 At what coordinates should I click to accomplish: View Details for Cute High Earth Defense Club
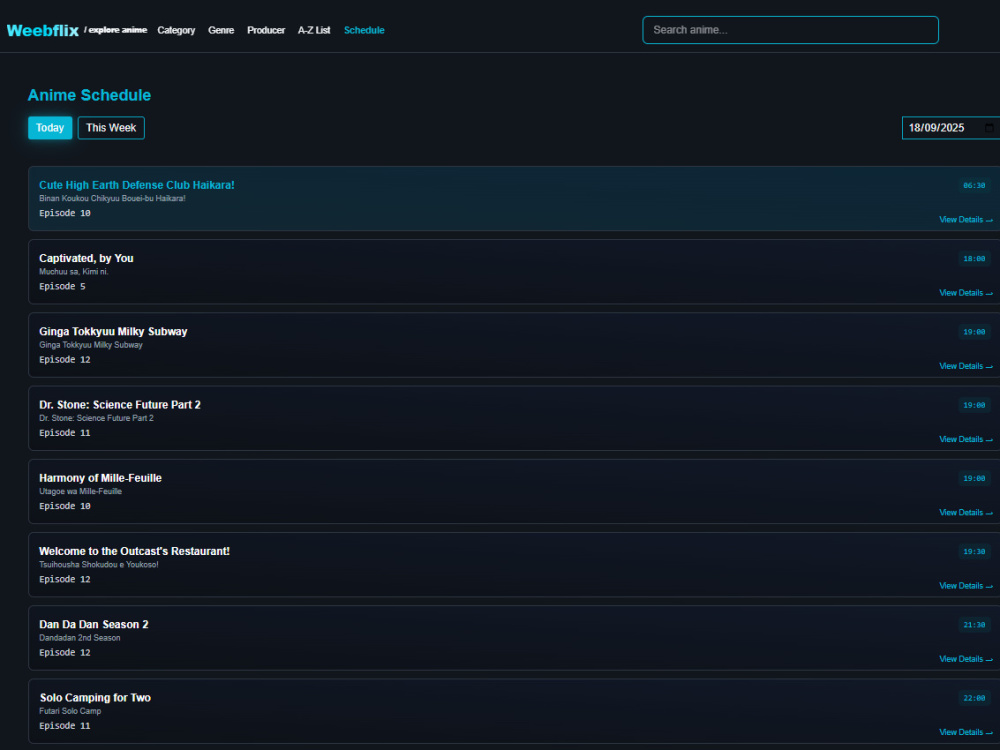(x=966, y=219)
